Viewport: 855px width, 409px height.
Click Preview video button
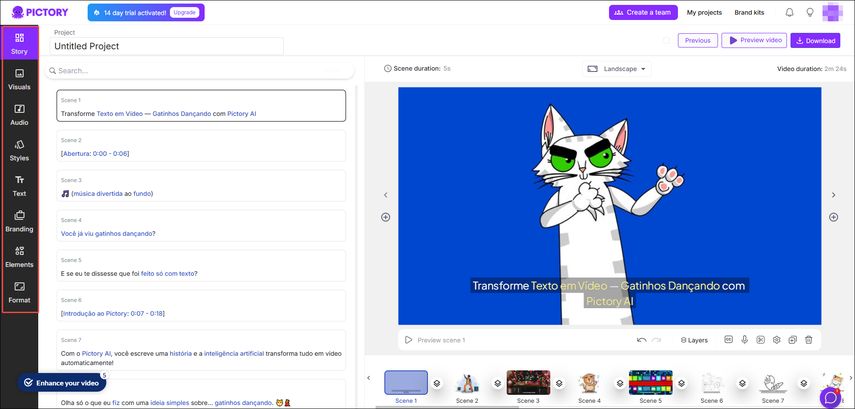(754, 40)
